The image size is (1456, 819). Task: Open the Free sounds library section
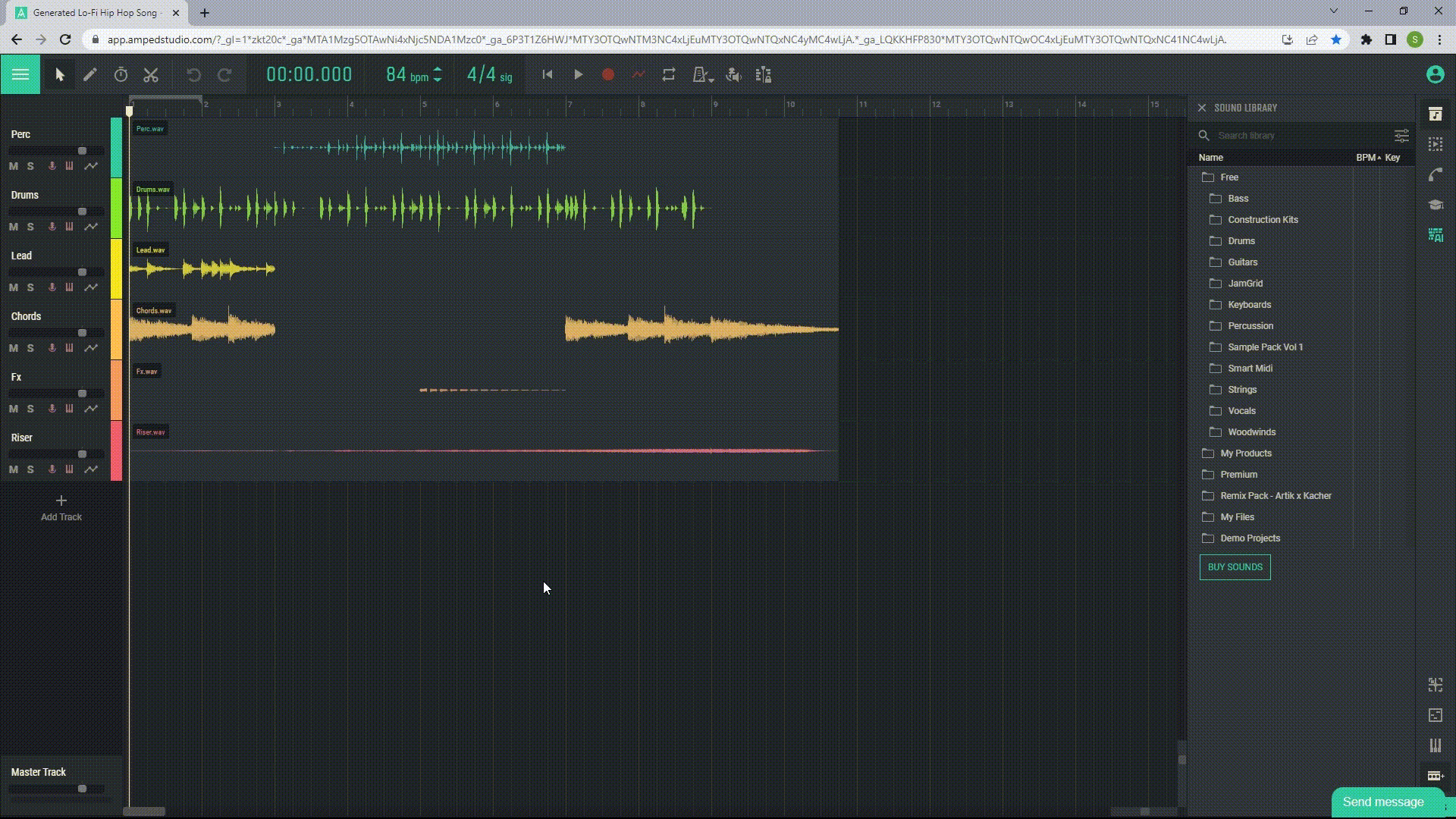(x=1229, y=177)
